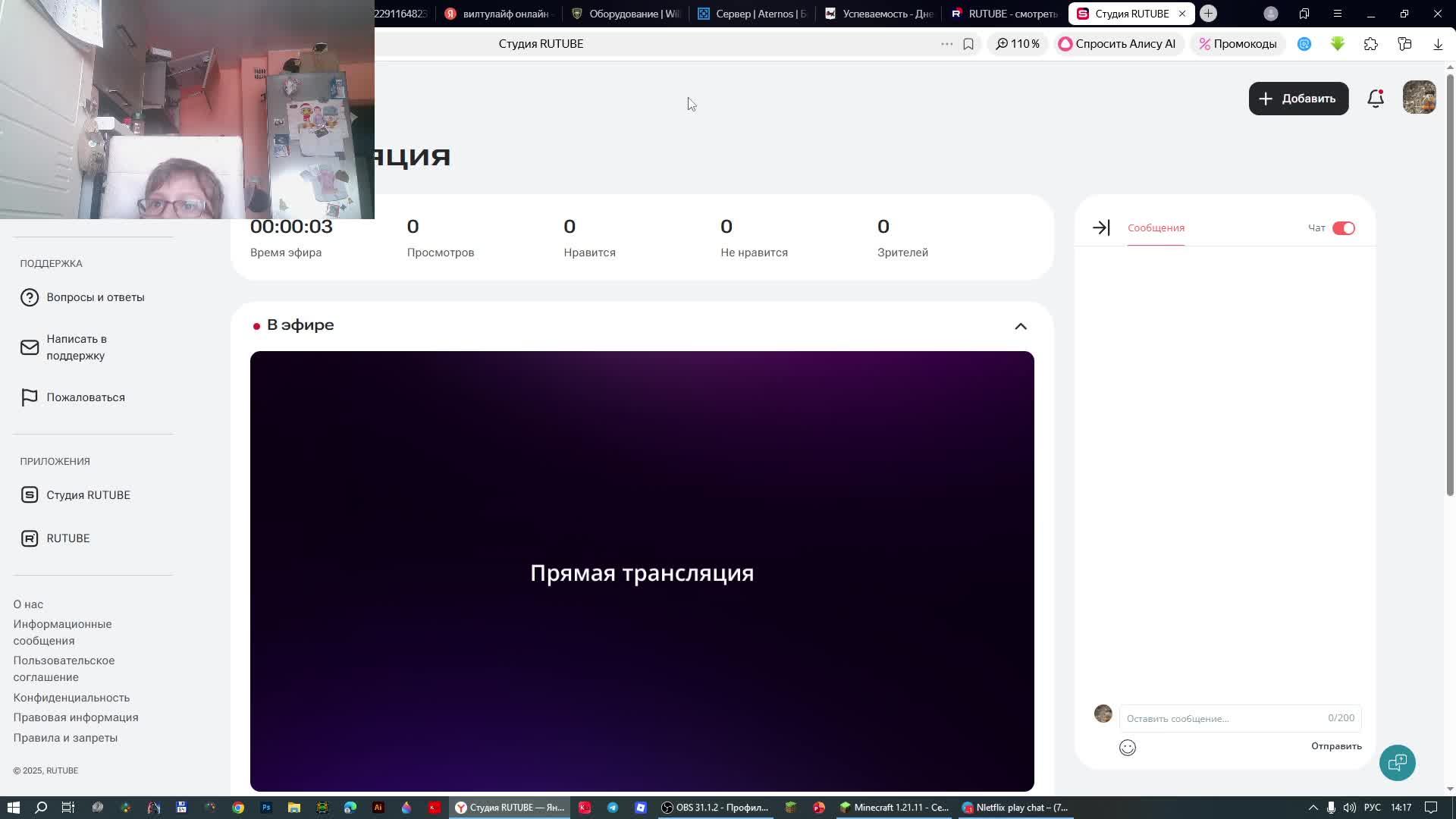
Task: Open Вопросы и ответы in support sidebar
Action: 95,297
